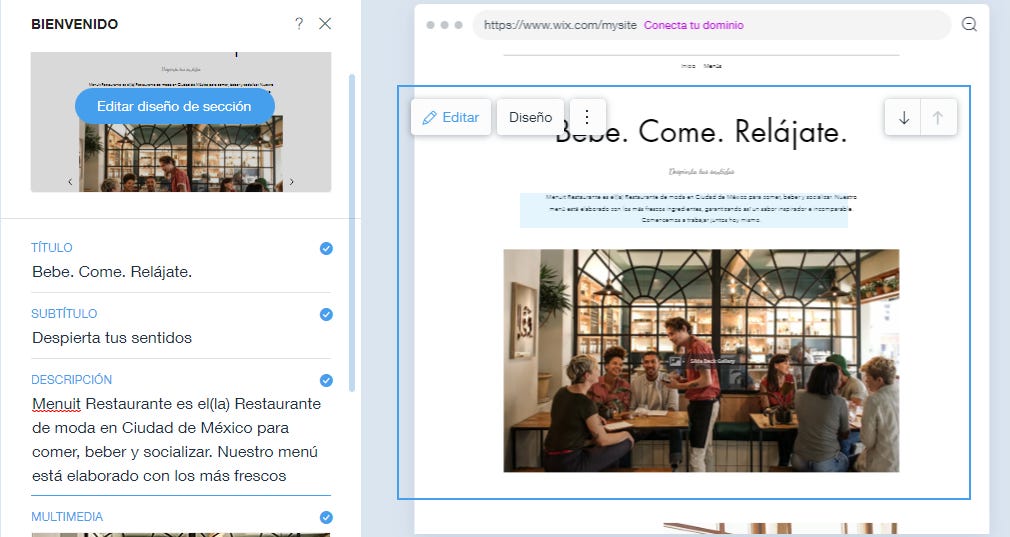Click the DESCRIPCIÓN section label
Image resolution: width=1010 pixels, height=537 pixels.
tap(71, 380)
